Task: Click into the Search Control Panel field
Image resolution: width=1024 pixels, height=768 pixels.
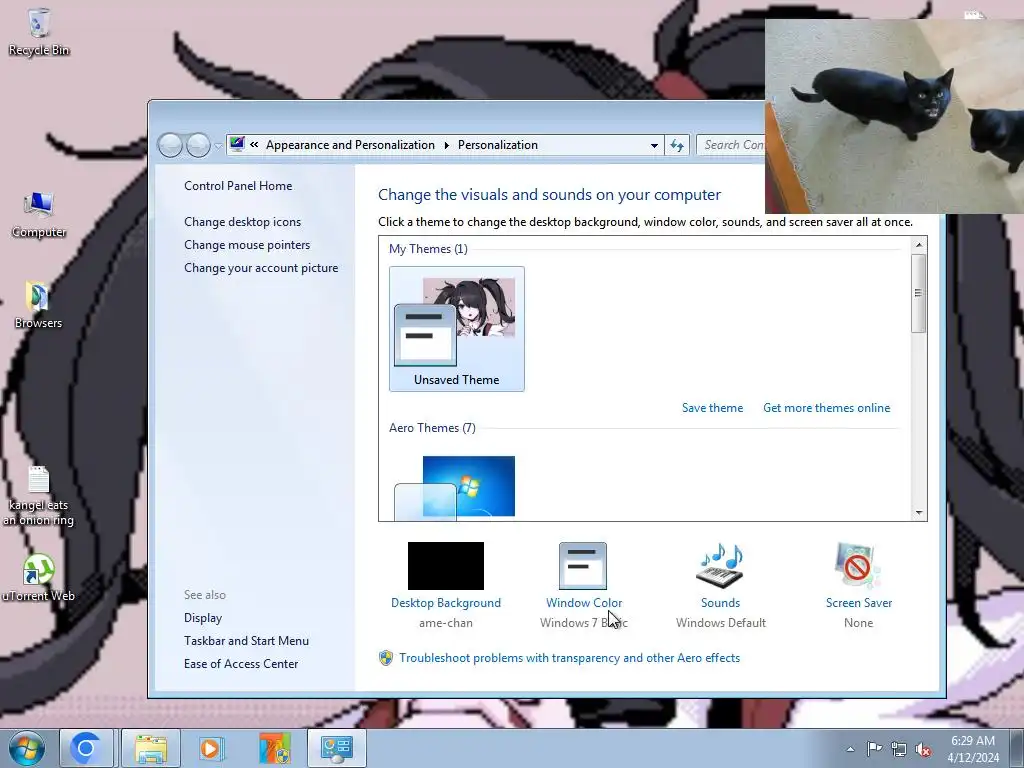Action: point(731,145)
